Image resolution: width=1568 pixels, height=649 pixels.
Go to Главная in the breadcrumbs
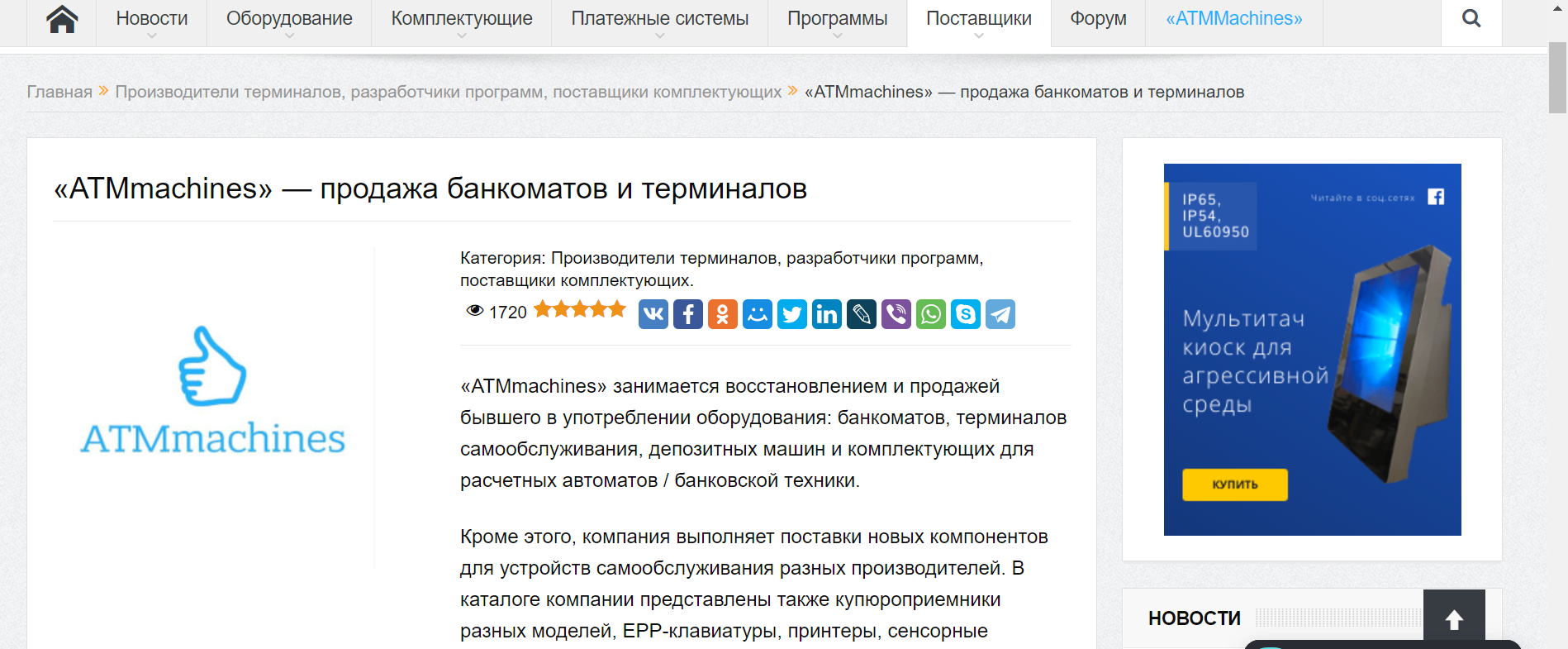(x=59, y=92)
